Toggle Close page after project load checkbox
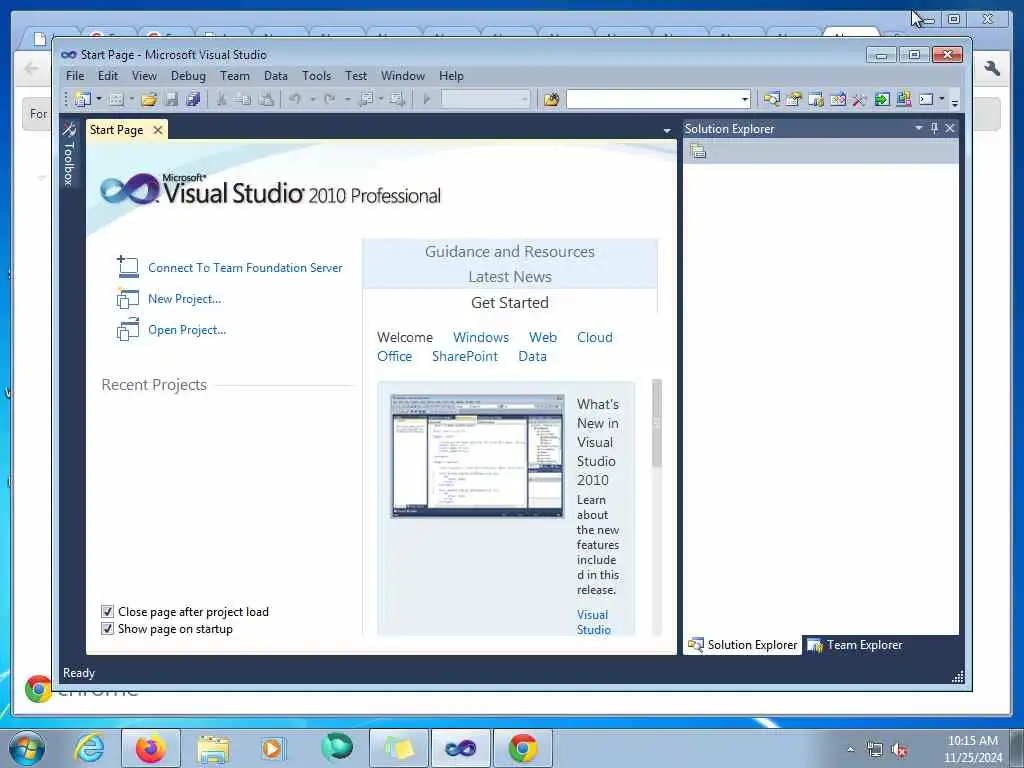 pos(108,611)
